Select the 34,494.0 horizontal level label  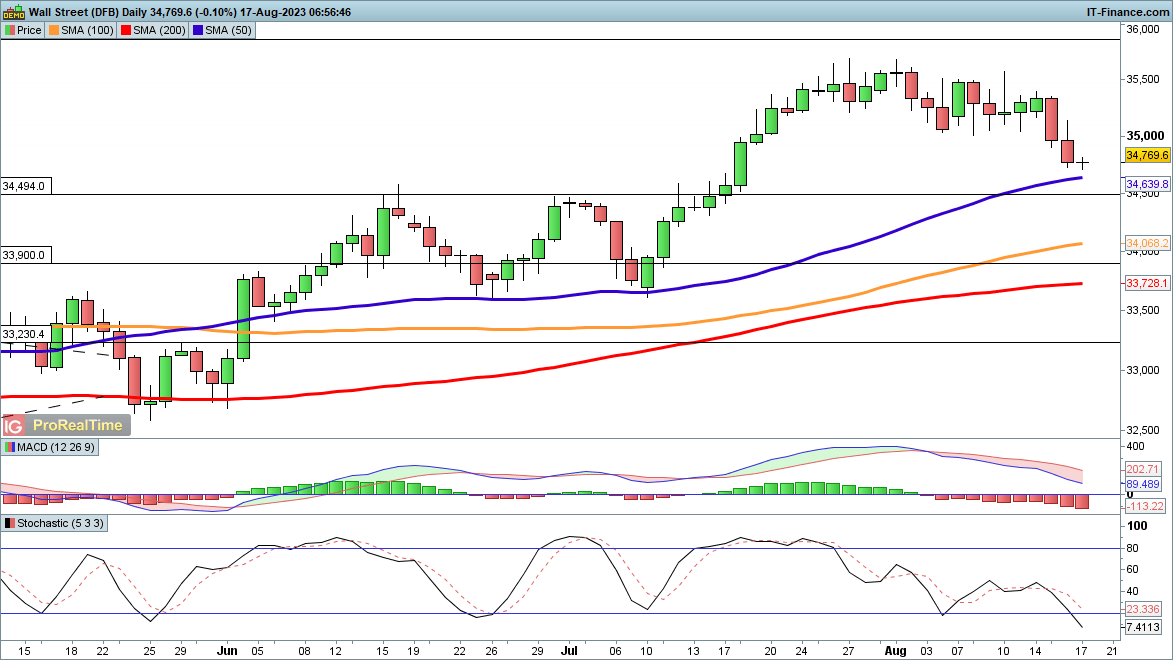pyautogui.click(x=25, y=186)
